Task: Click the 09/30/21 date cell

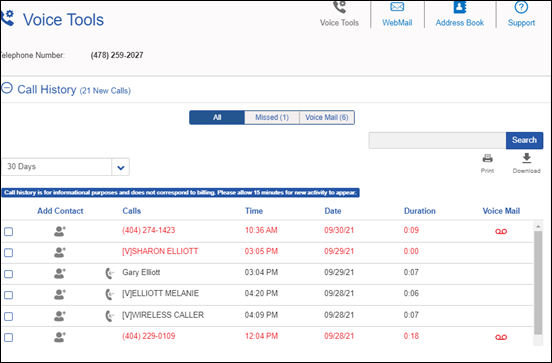Action: [x=339, y=230]
